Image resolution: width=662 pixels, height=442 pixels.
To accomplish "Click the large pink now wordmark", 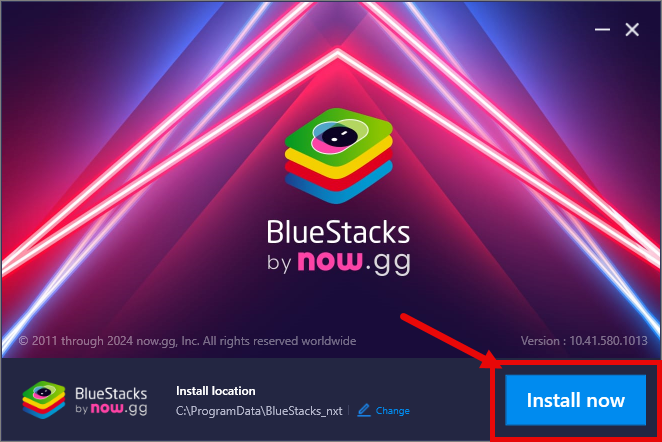I will pos(330,261).
